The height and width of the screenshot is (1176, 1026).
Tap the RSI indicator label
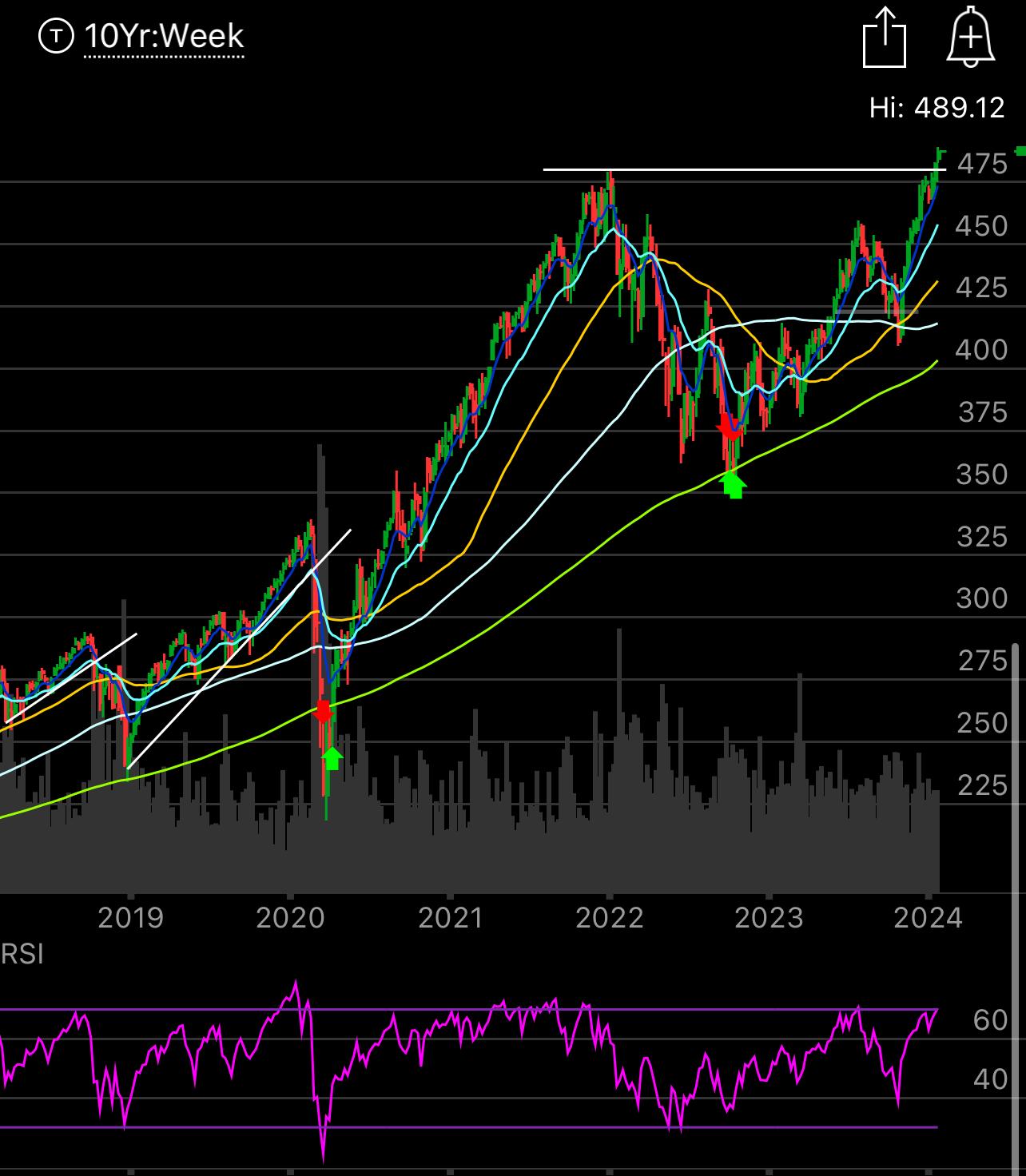tap(22, 954)
